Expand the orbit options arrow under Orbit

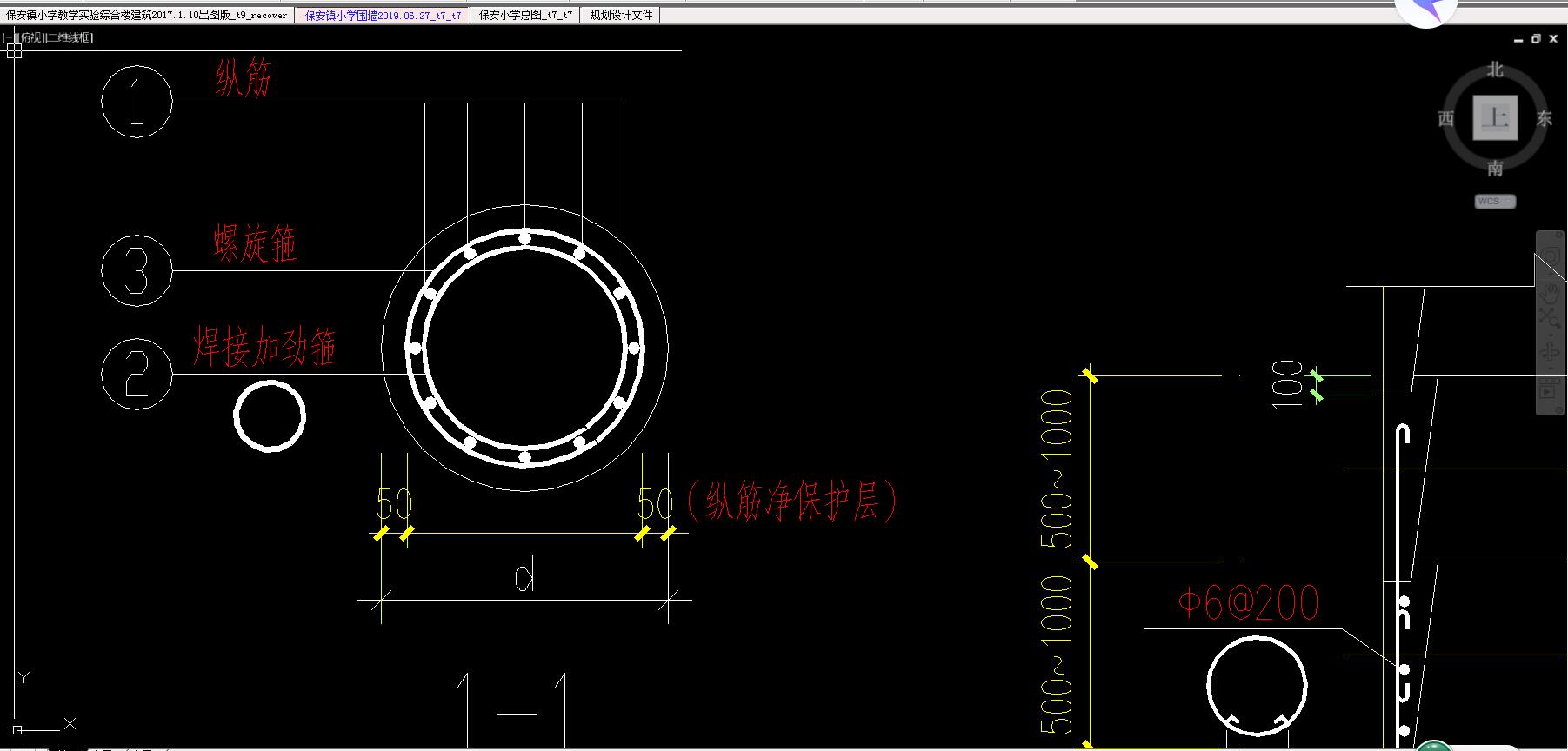tap(1551, 369)
